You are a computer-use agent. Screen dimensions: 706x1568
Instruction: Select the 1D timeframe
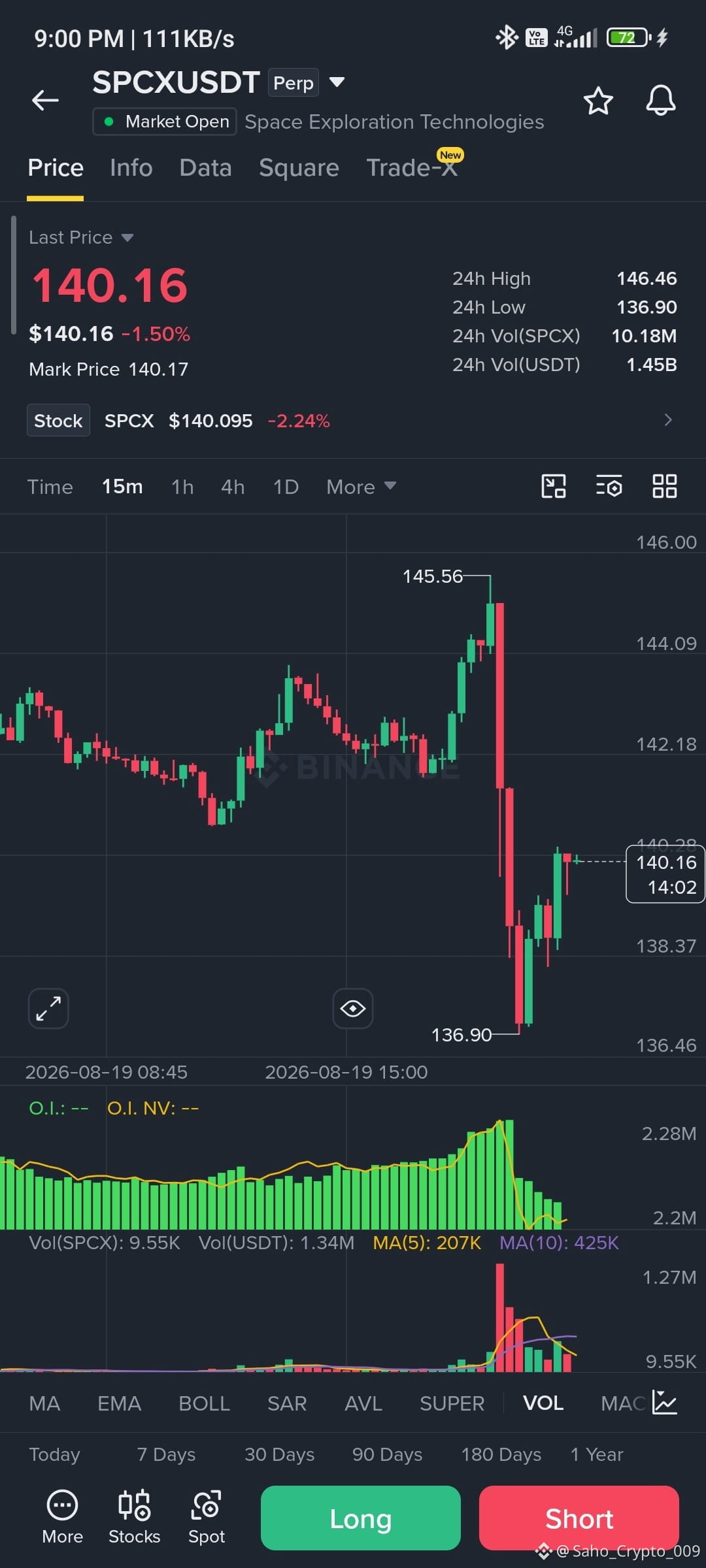286,487
